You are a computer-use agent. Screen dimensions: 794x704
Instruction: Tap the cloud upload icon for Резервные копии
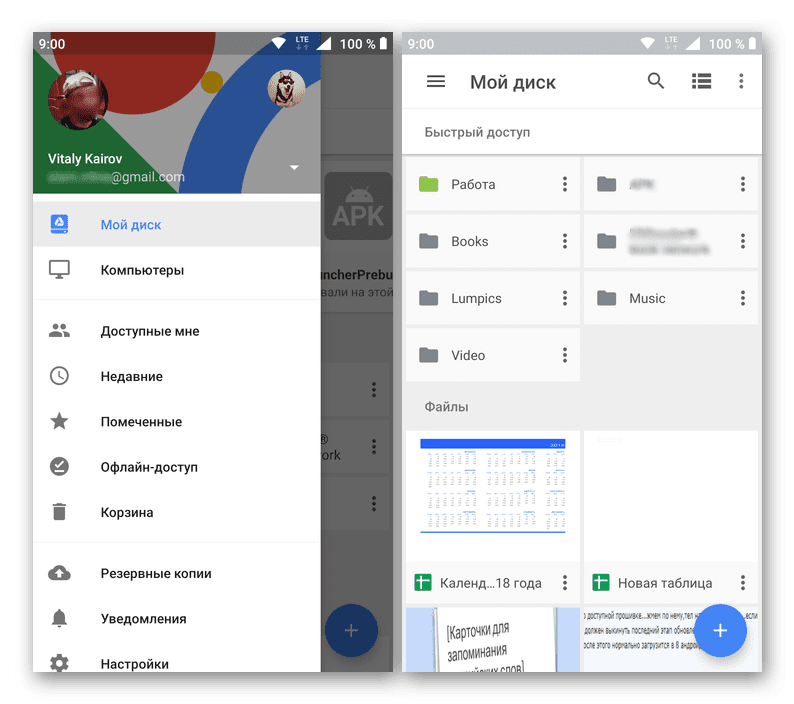tap(59, 573)
